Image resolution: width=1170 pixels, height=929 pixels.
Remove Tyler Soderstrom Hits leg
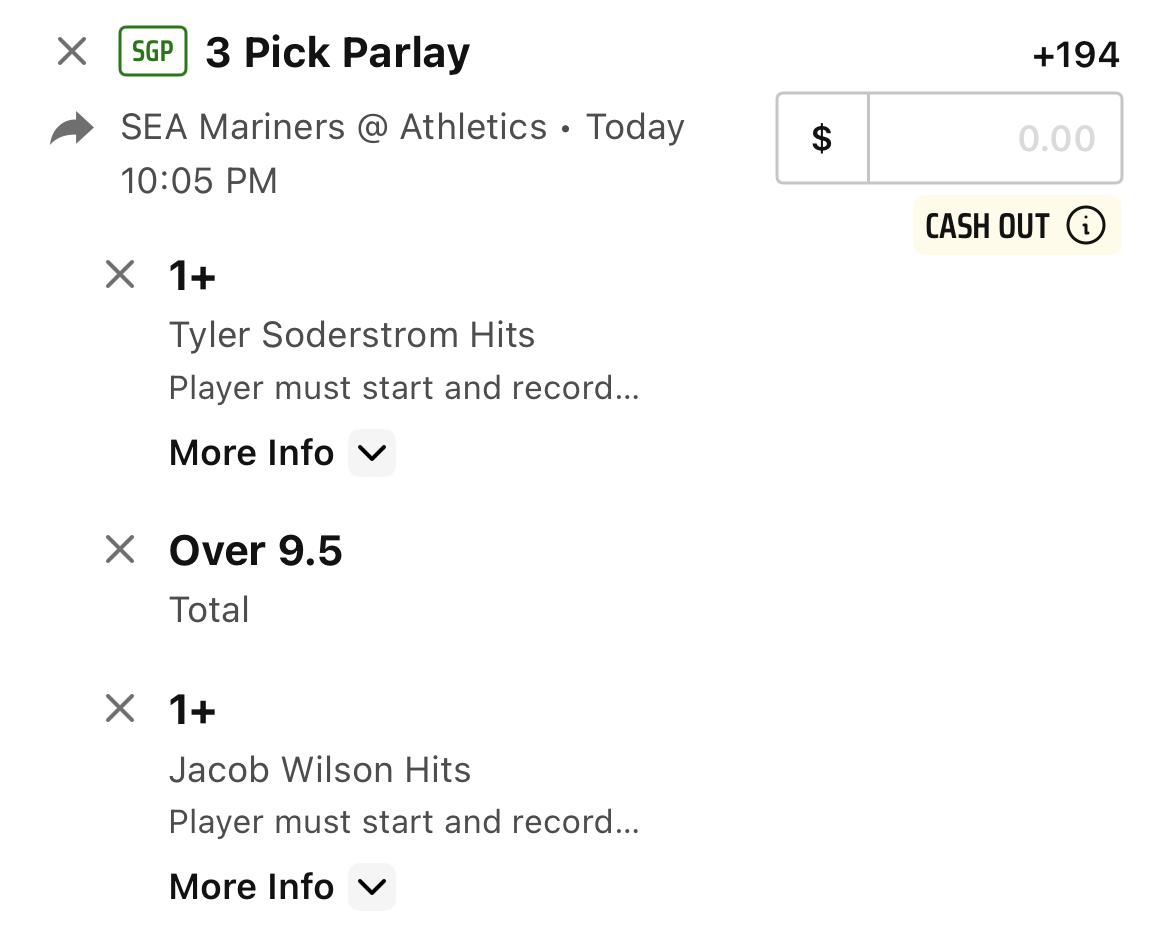tap(120, 275)
